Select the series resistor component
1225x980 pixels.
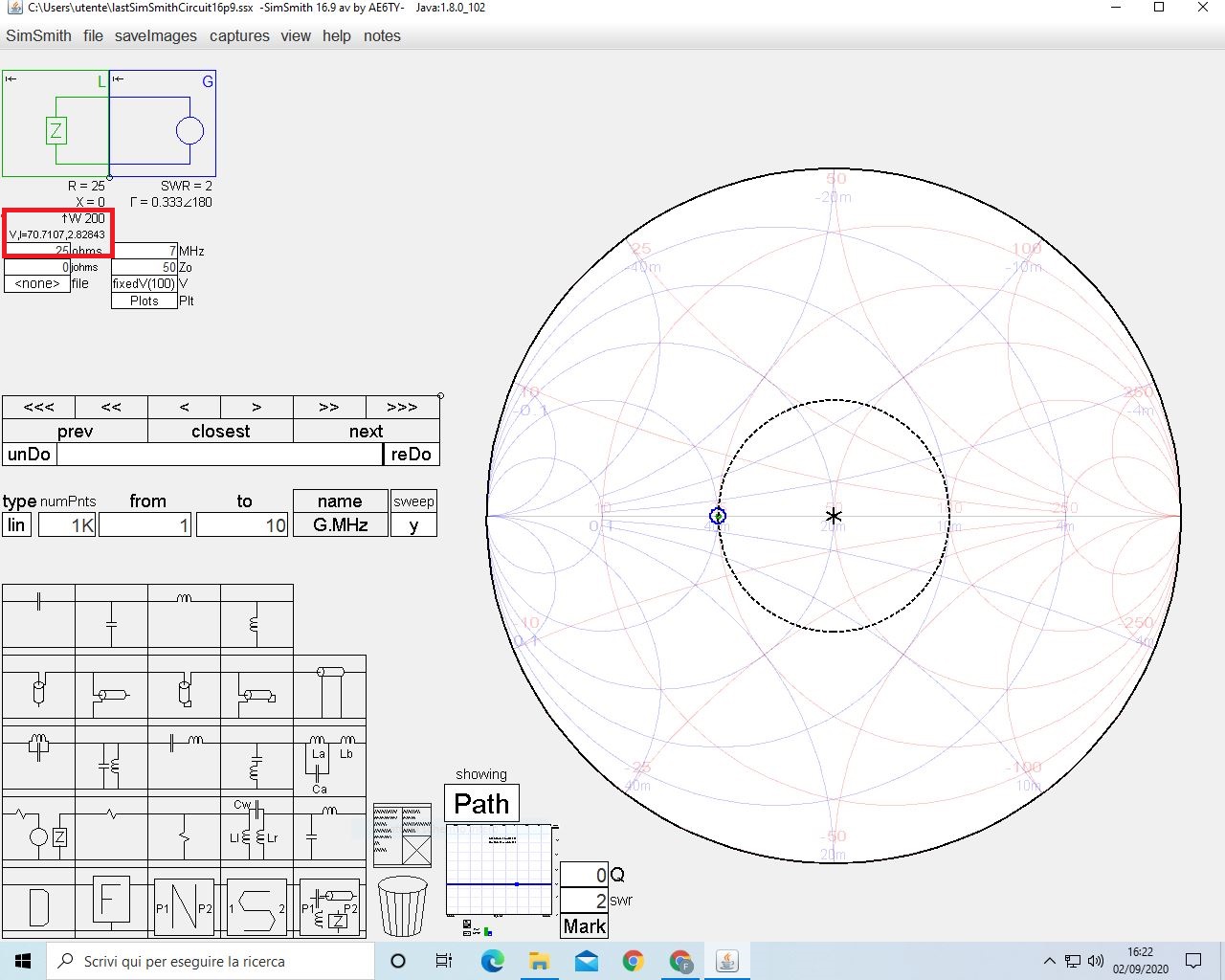point(111,832)
